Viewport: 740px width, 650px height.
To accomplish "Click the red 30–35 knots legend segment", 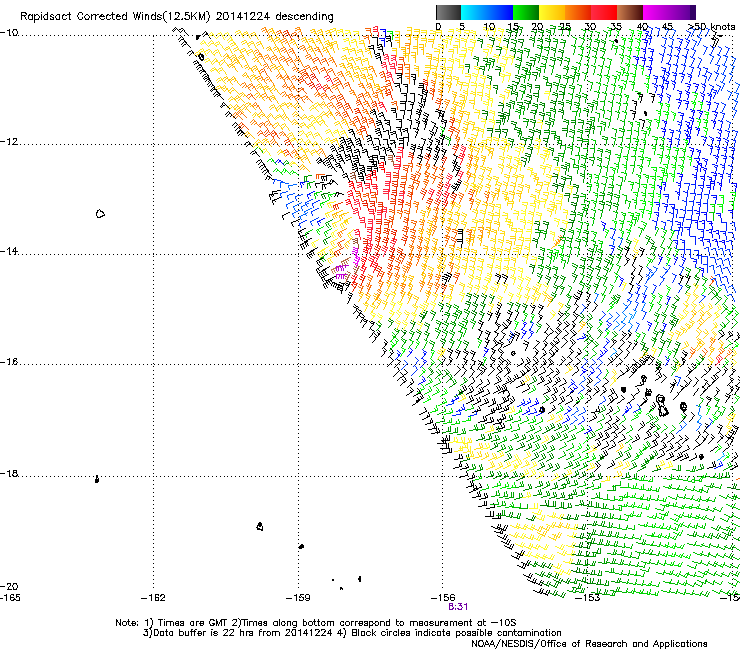I will pyautogui.click(x=604, y=12).
